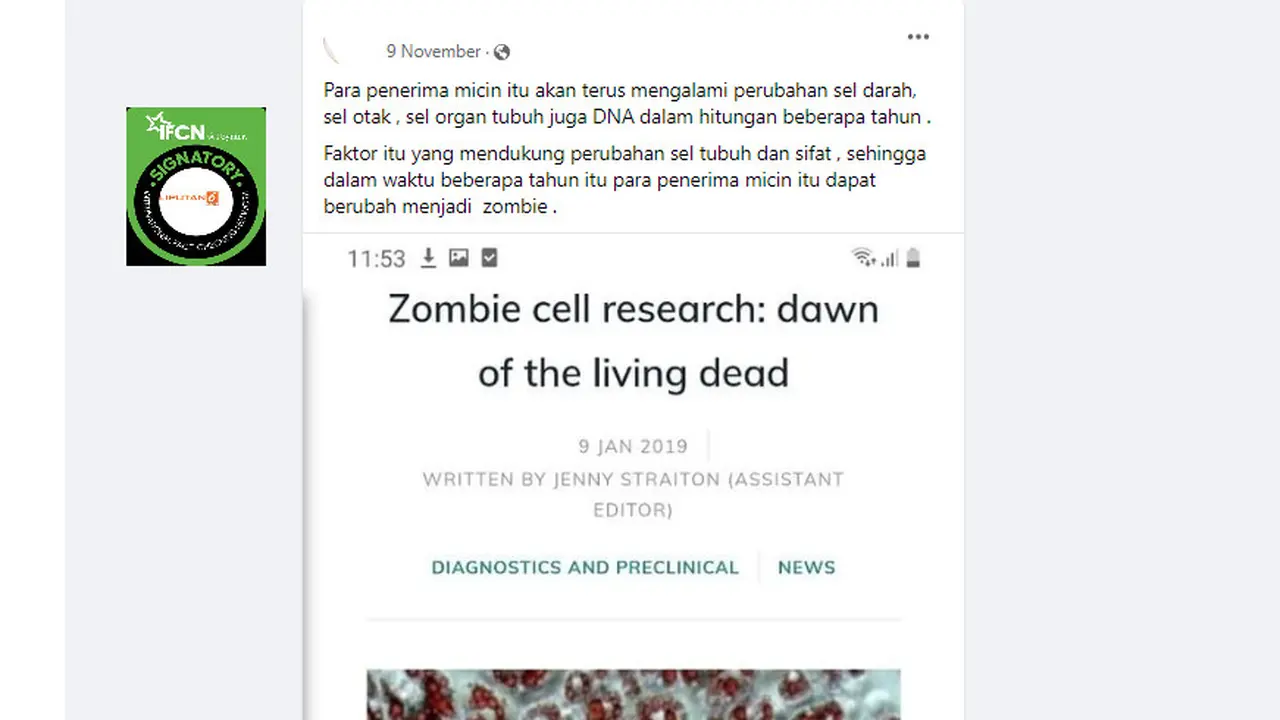Click the poster's profile avatar

[333, 50]
